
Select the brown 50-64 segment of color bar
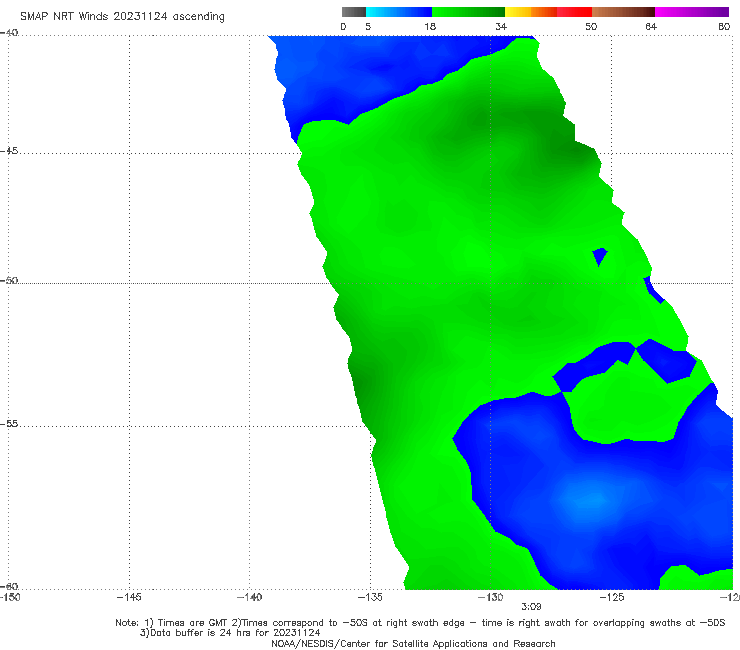pos(623,12)
